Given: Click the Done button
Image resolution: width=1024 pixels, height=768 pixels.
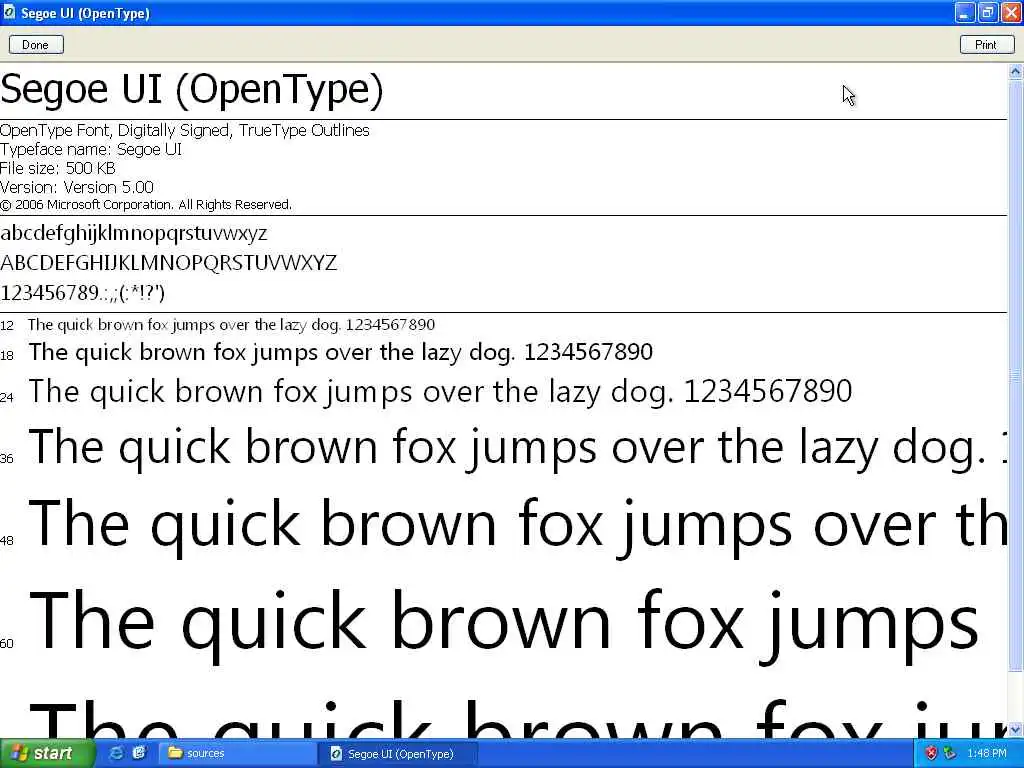Looking at the screenshot, I should click(36, 44).
